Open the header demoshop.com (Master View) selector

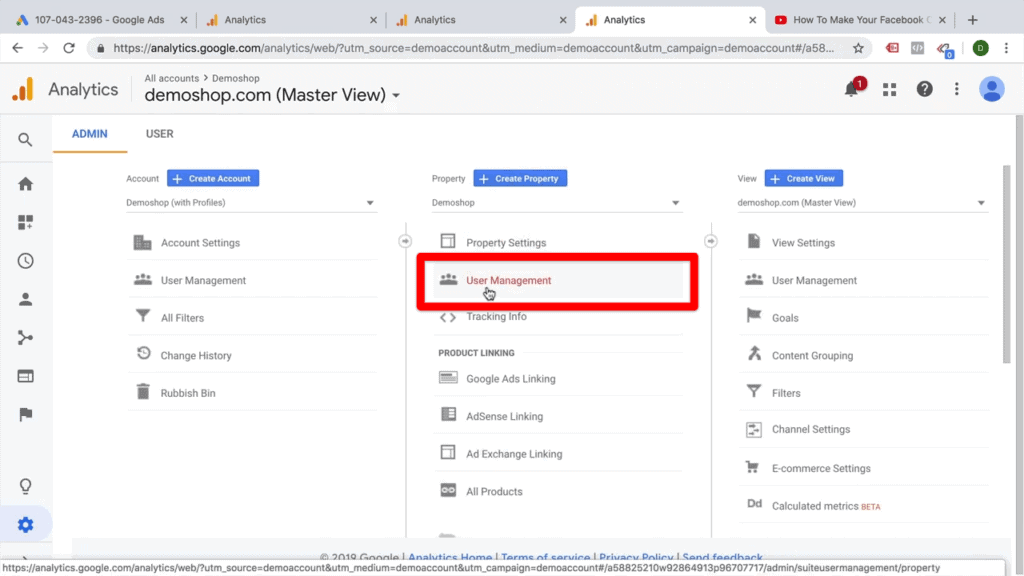272,95
